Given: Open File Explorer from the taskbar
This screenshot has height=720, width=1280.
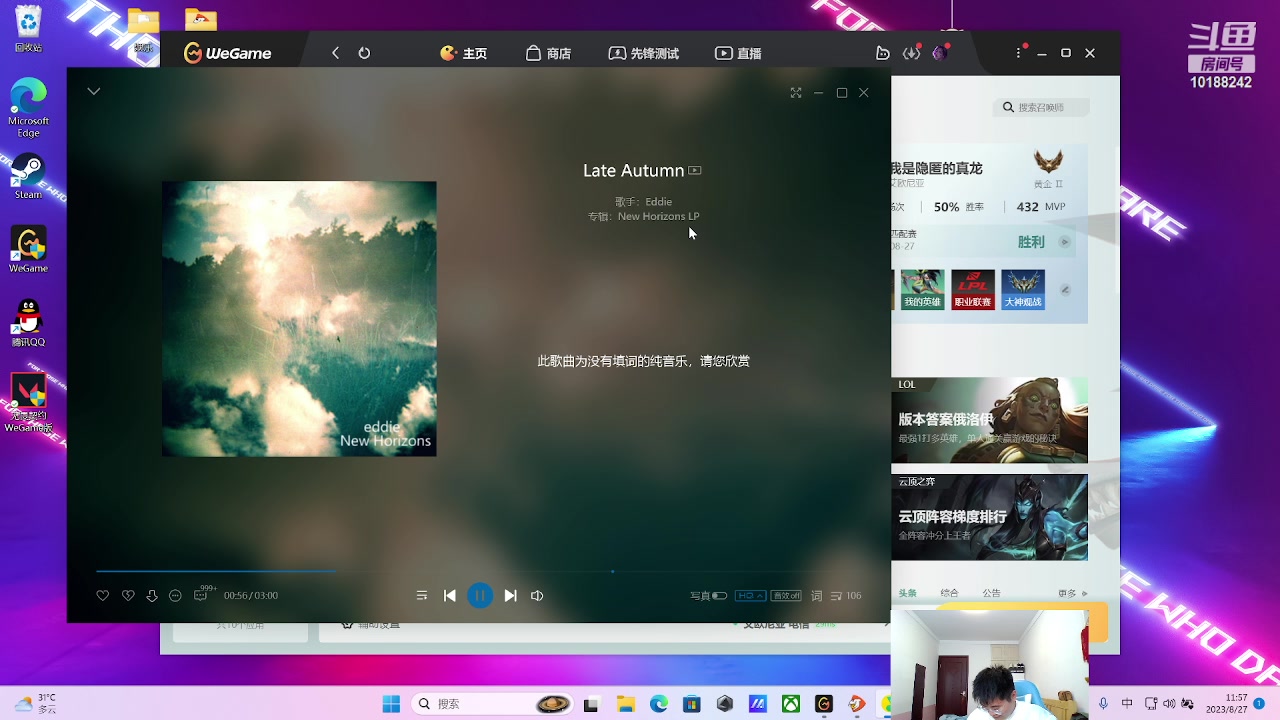Looking at the screenshot, I should click(x=625, y=704).
